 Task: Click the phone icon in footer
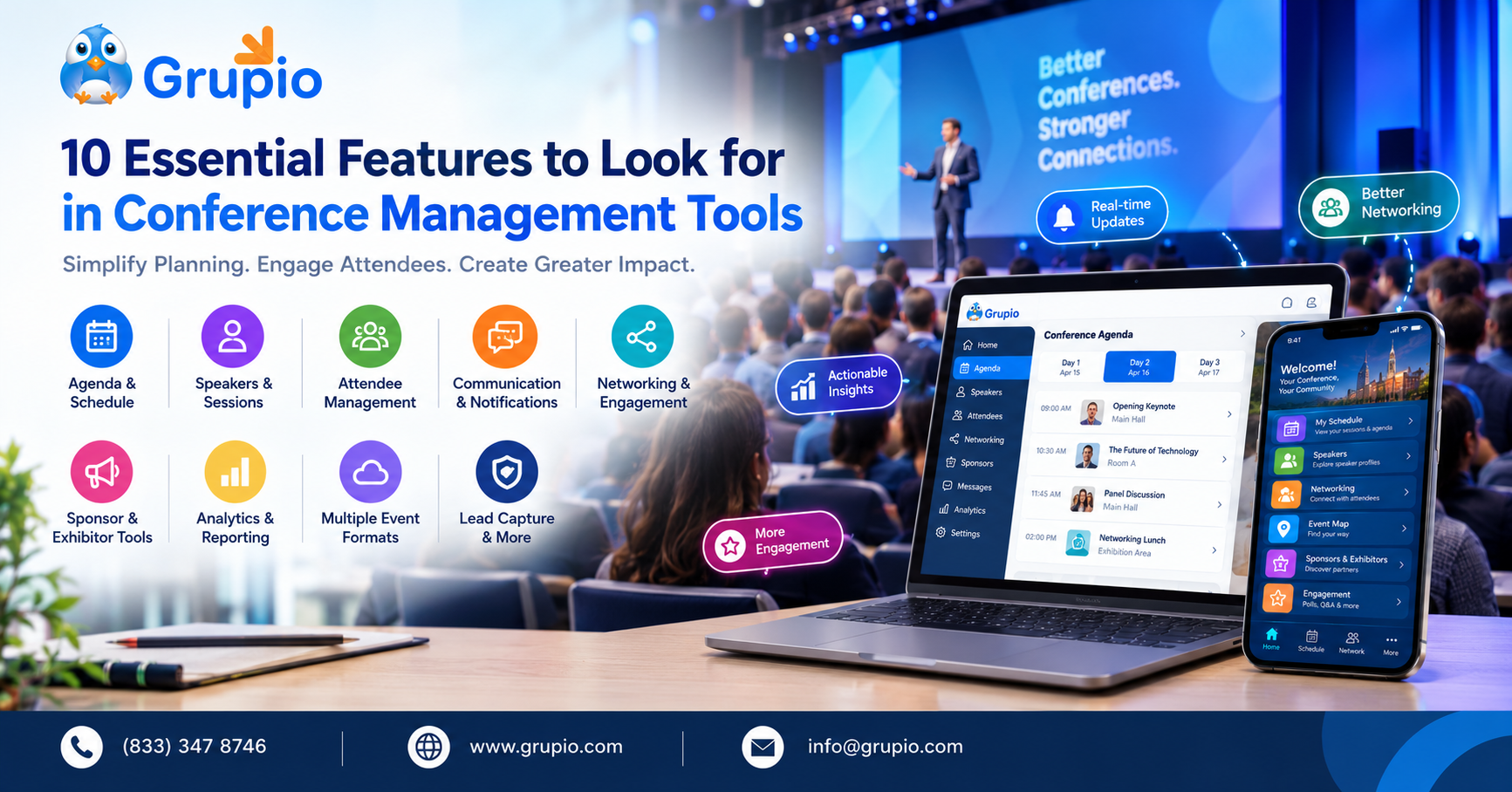[82, 748]
